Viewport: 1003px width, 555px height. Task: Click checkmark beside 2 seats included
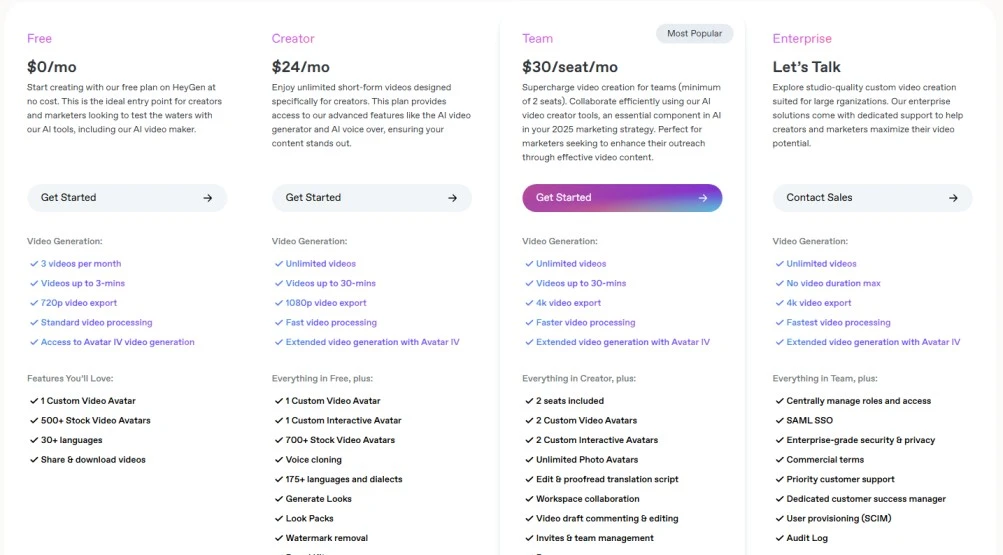(x=529, y=401)
